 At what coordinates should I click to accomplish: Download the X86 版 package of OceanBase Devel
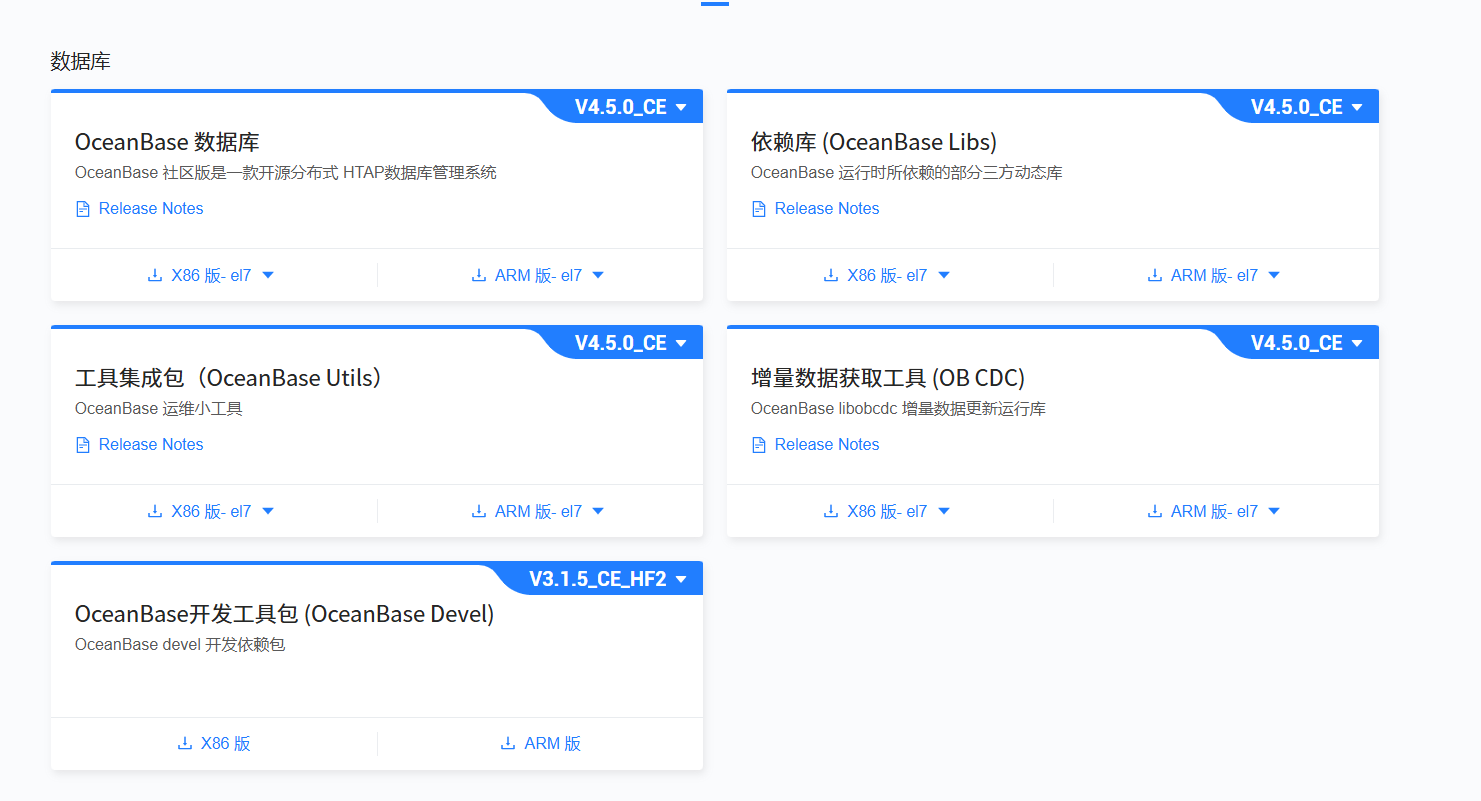(213, 743)
